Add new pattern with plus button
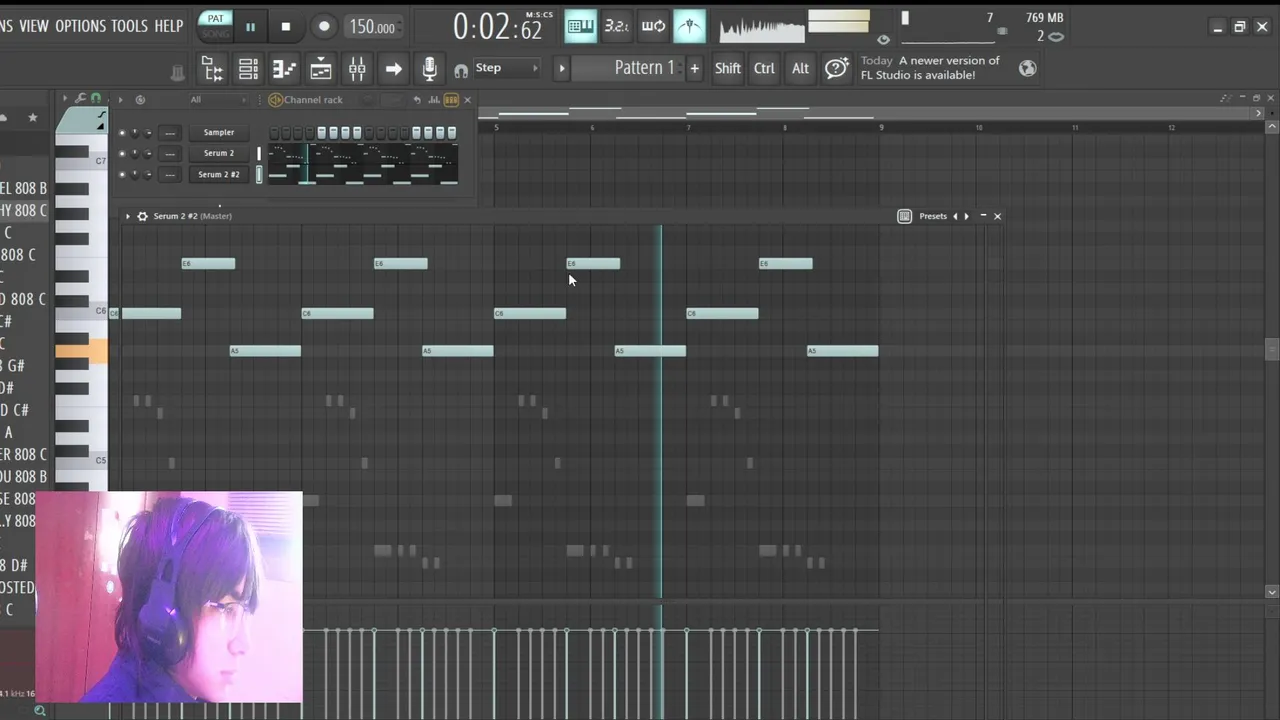 point(694,68)
